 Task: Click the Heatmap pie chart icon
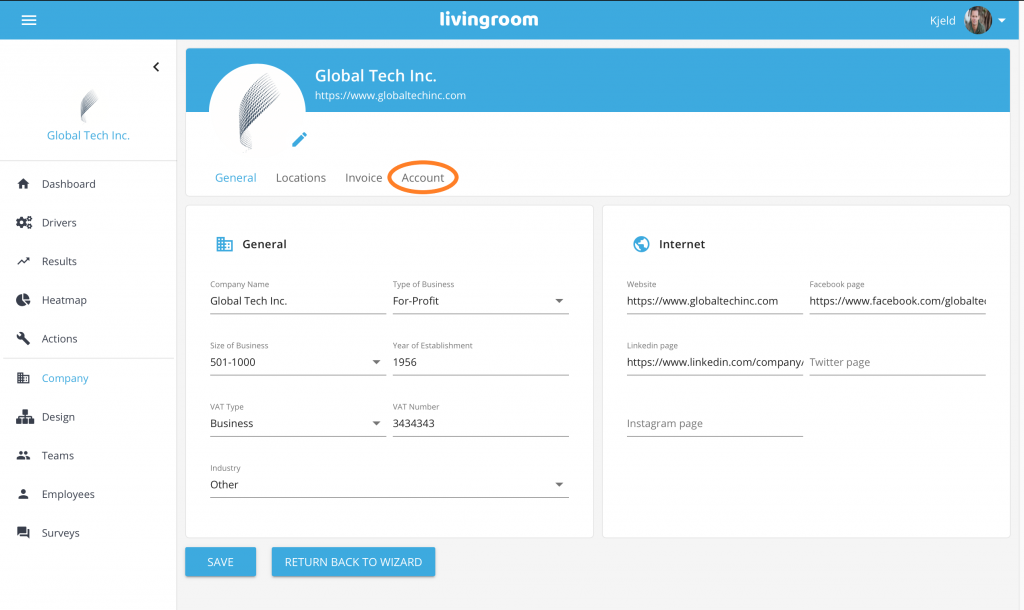24,300
